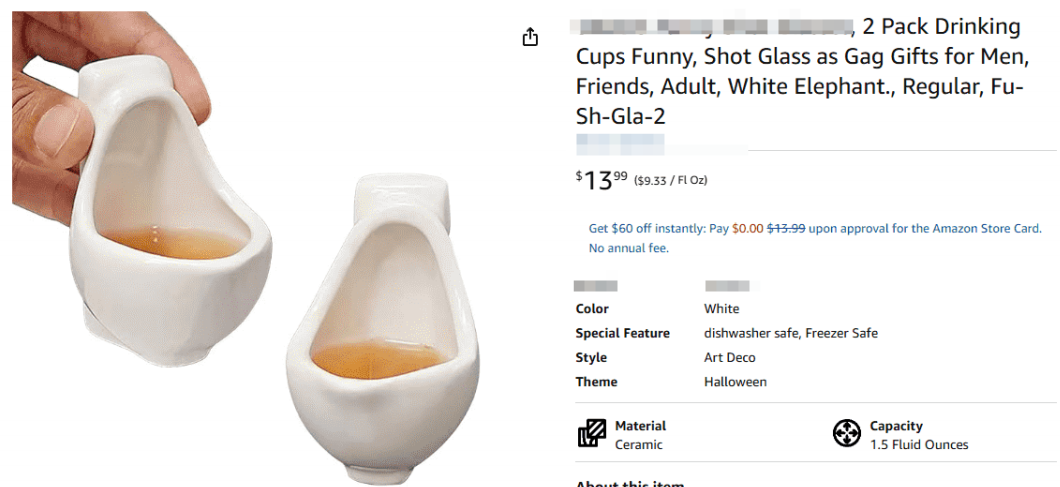The image size is (1060, 487).
Task: Click the Material ceramic icon
Action: (592, 433)
